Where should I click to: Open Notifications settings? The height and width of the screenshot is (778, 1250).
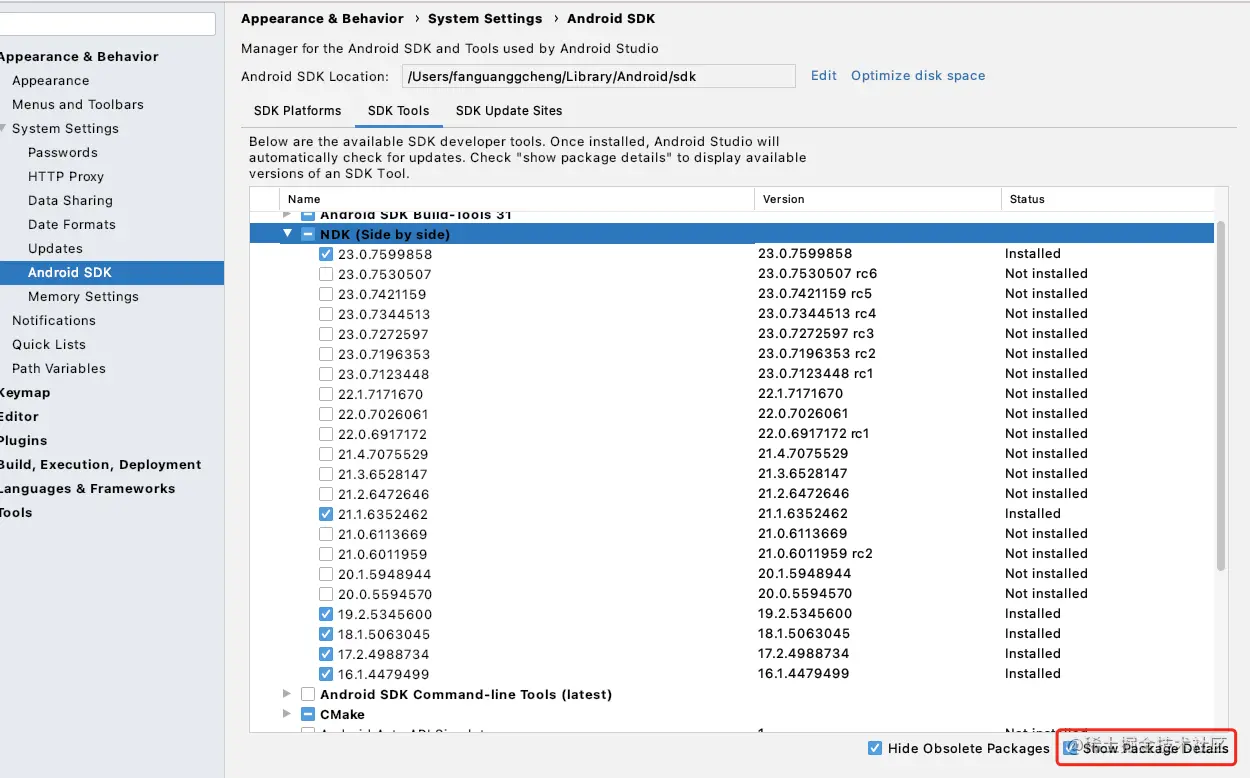point(54,321)
